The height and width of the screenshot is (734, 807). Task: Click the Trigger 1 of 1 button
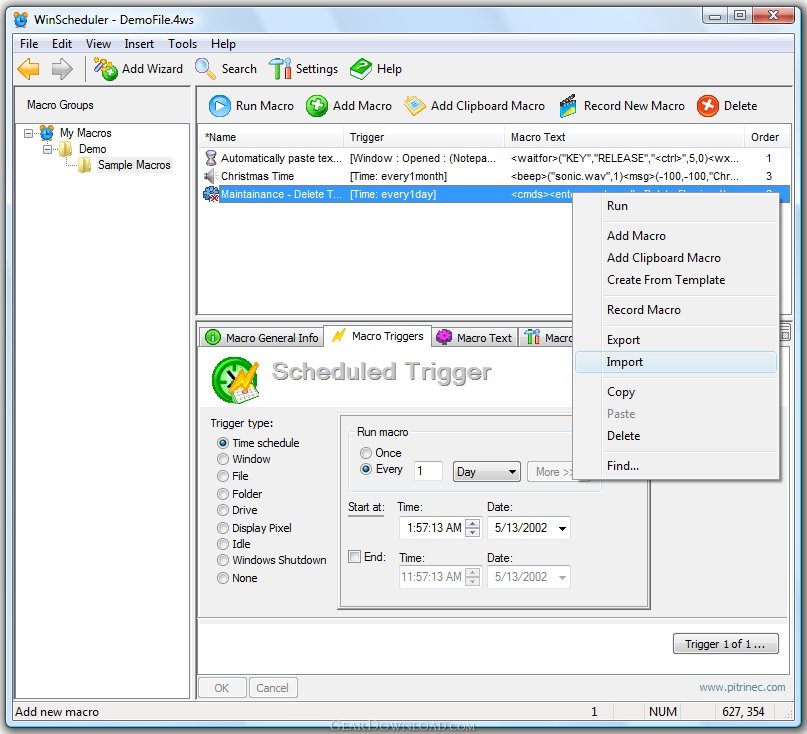(726, 644)
